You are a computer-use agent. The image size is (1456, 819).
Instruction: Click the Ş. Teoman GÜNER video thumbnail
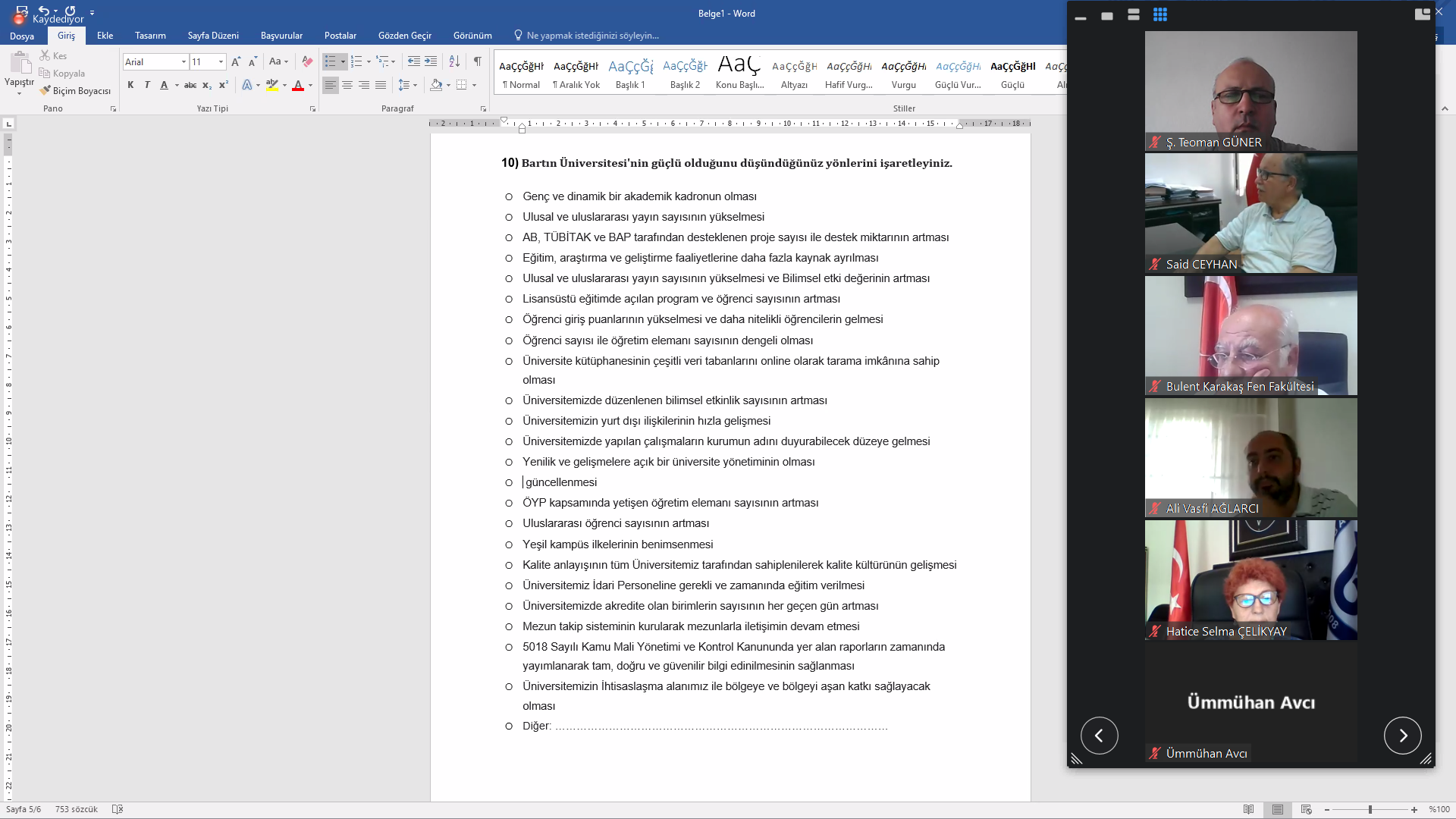click(x=1250, y=91)
